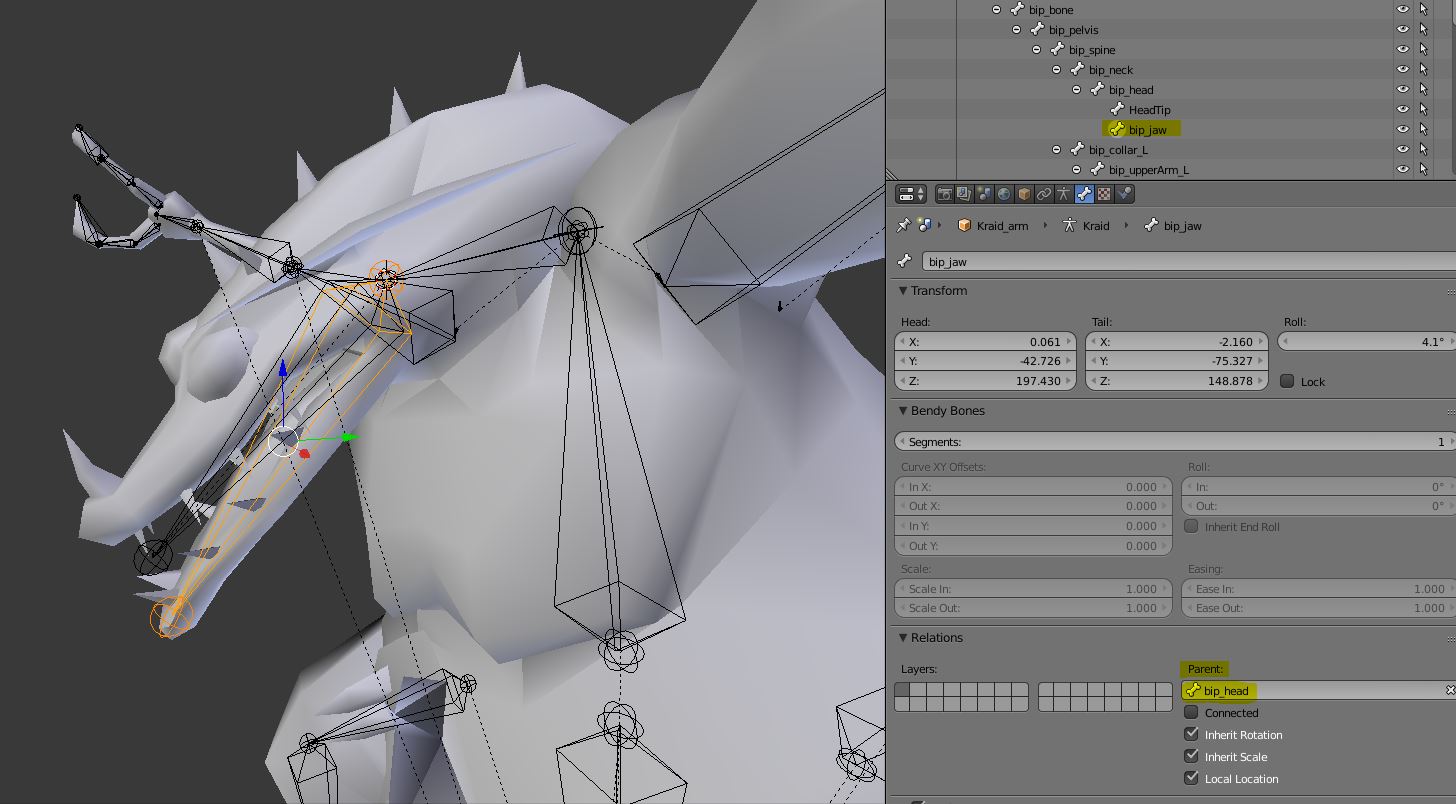Click the bone icon of bip_spine in outliner
Viewport: 1456px width, 804px height.
click(1057, 50)
